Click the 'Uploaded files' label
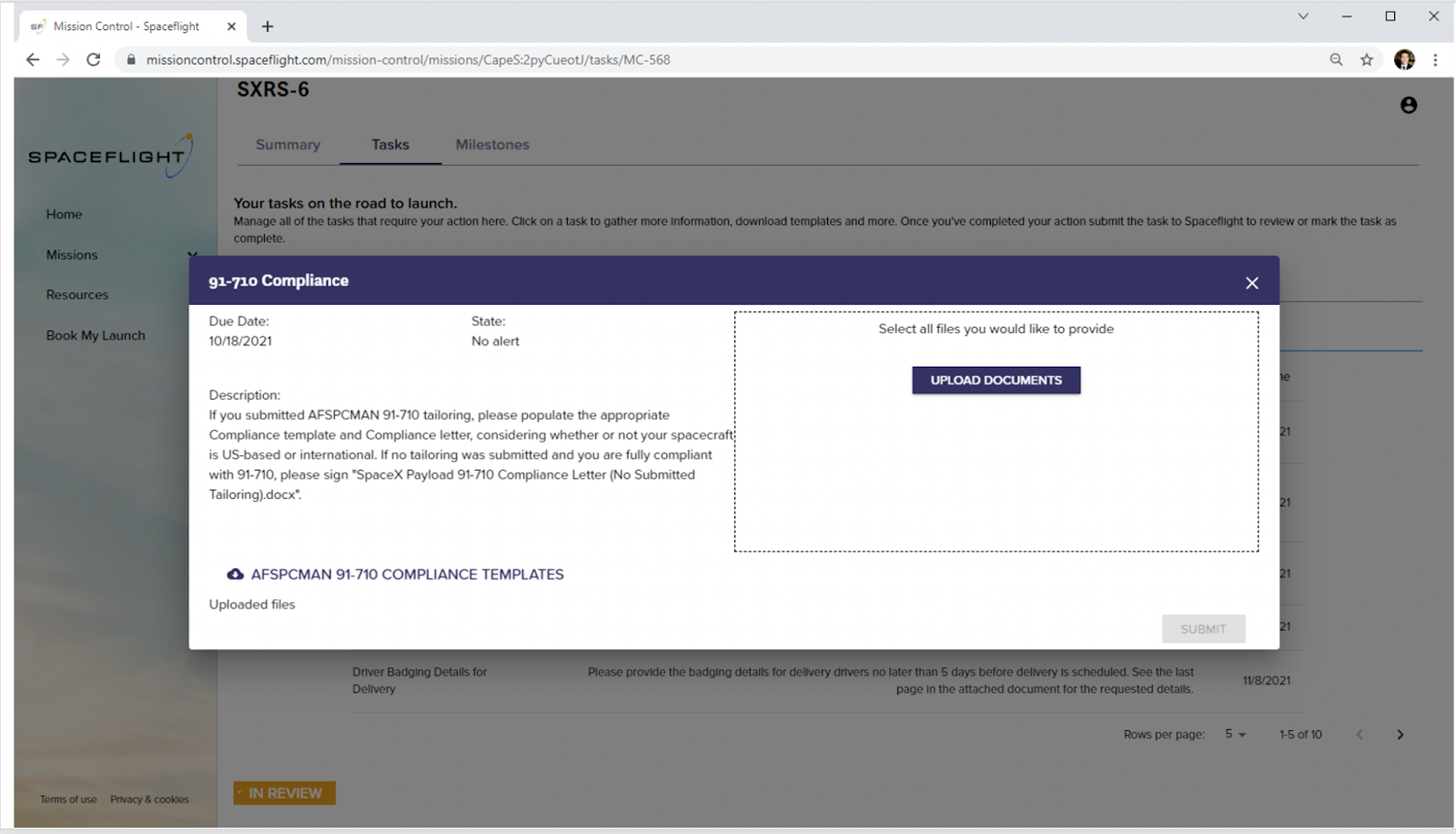1456x834 pixels. coord(252,605)
